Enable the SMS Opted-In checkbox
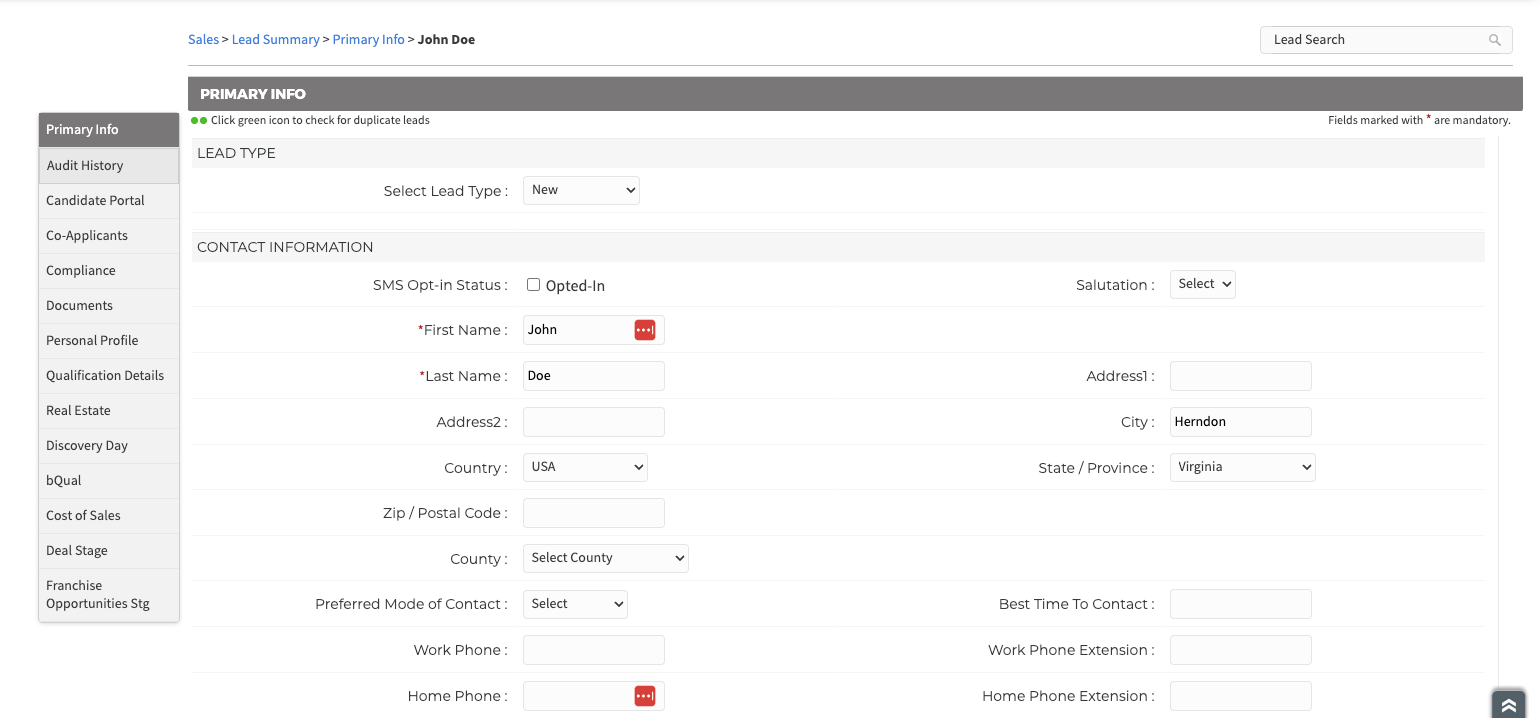 (x=534, y=285)
